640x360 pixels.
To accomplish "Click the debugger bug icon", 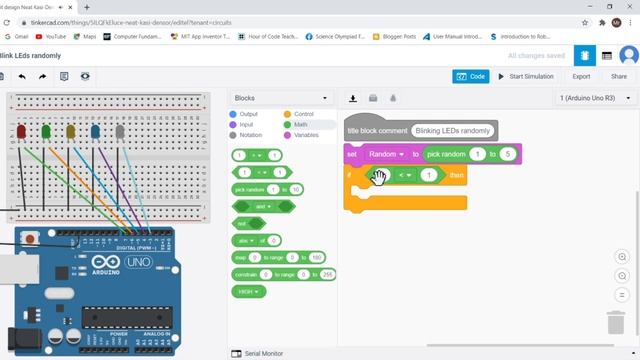I will [393, 98].
